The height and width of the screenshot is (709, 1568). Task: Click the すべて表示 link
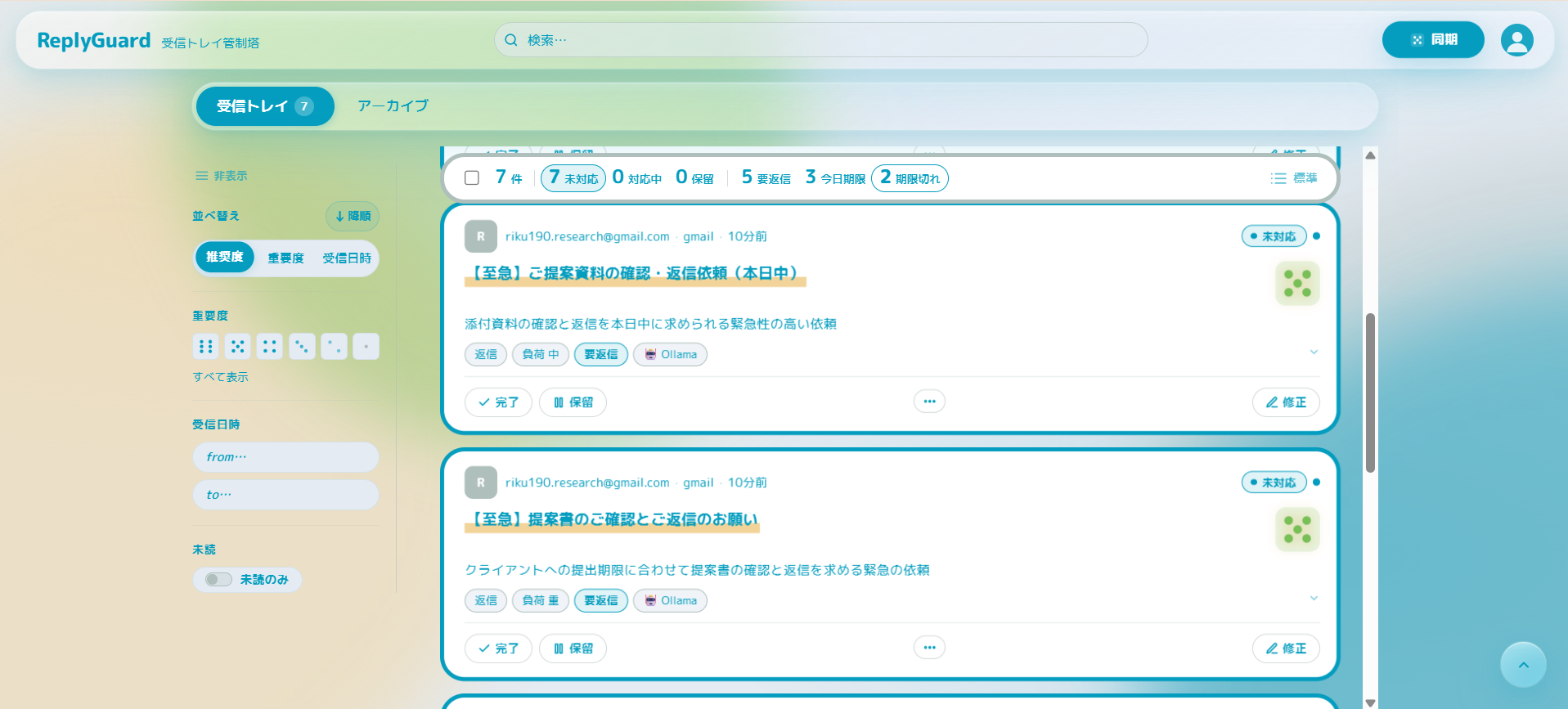[220, 377]
